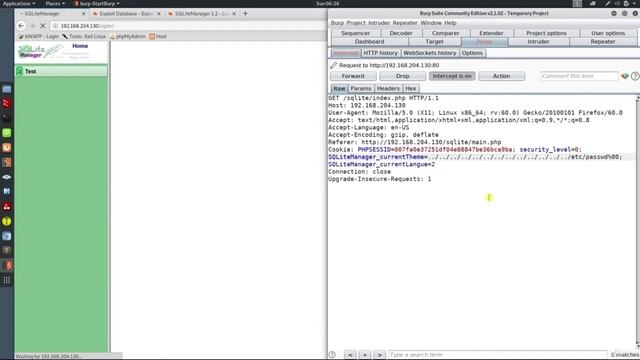This screenshot has width=640, height=360.
Task: Click the Firefox back arrow button
Action: pyautogui.click(x=21, y=26)
